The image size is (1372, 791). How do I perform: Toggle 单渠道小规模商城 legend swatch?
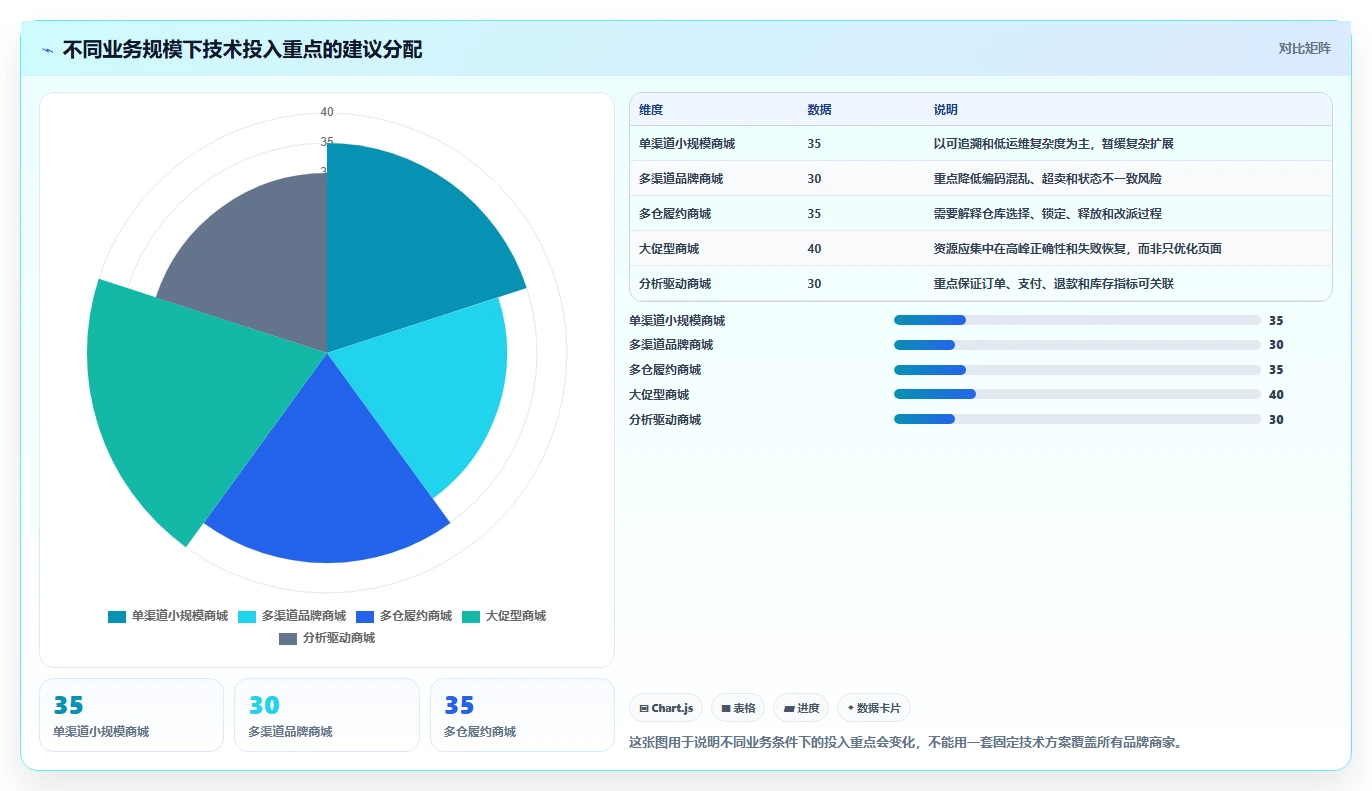[117, 616]
